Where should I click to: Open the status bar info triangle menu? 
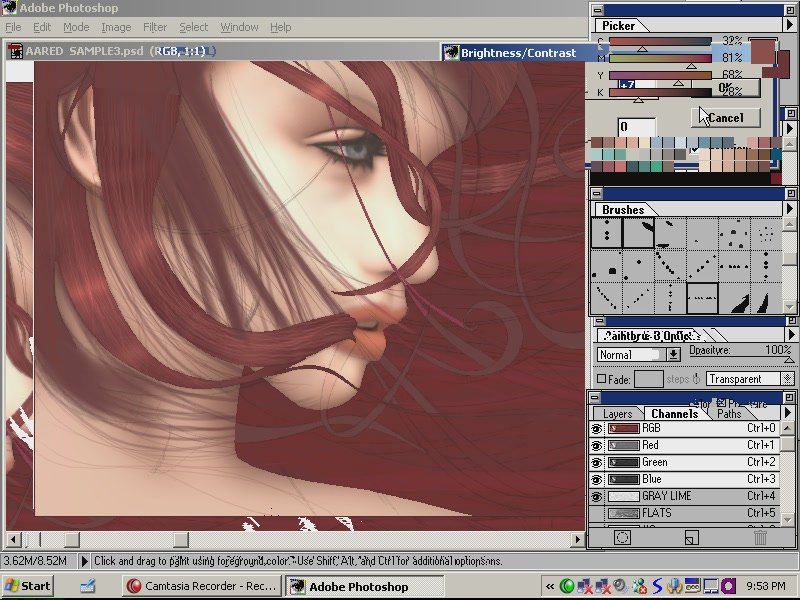pos(84,561)
